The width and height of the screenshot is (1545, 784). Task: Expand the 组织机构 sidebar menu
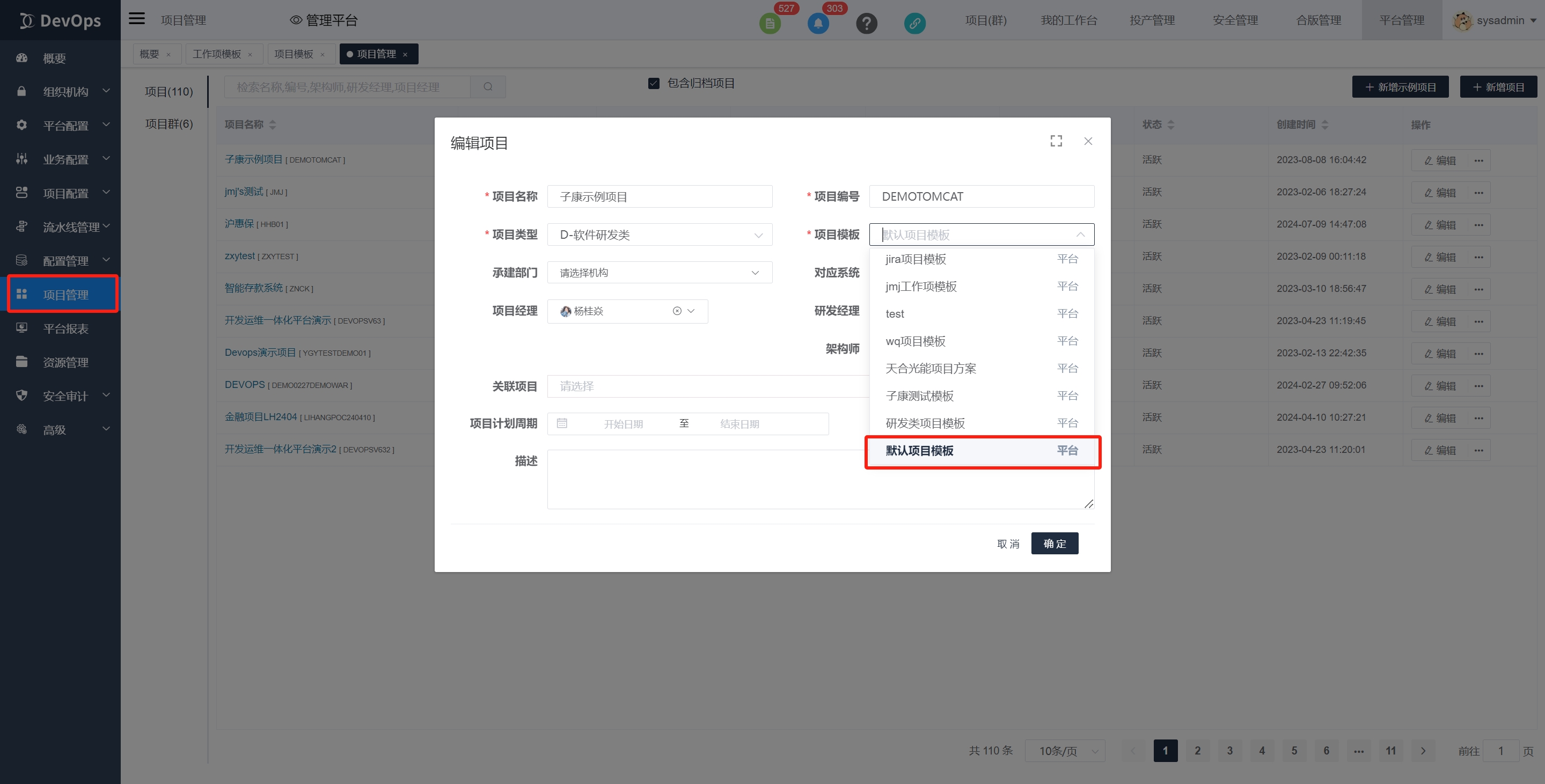click(x=65, y=91)
